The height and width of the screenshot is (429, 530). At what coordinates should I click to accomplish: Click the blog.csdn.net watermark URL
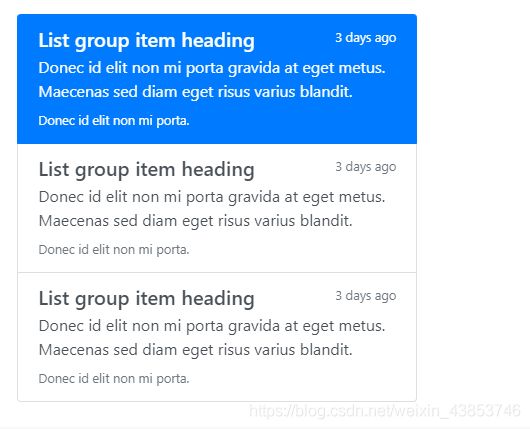[385, 411]
